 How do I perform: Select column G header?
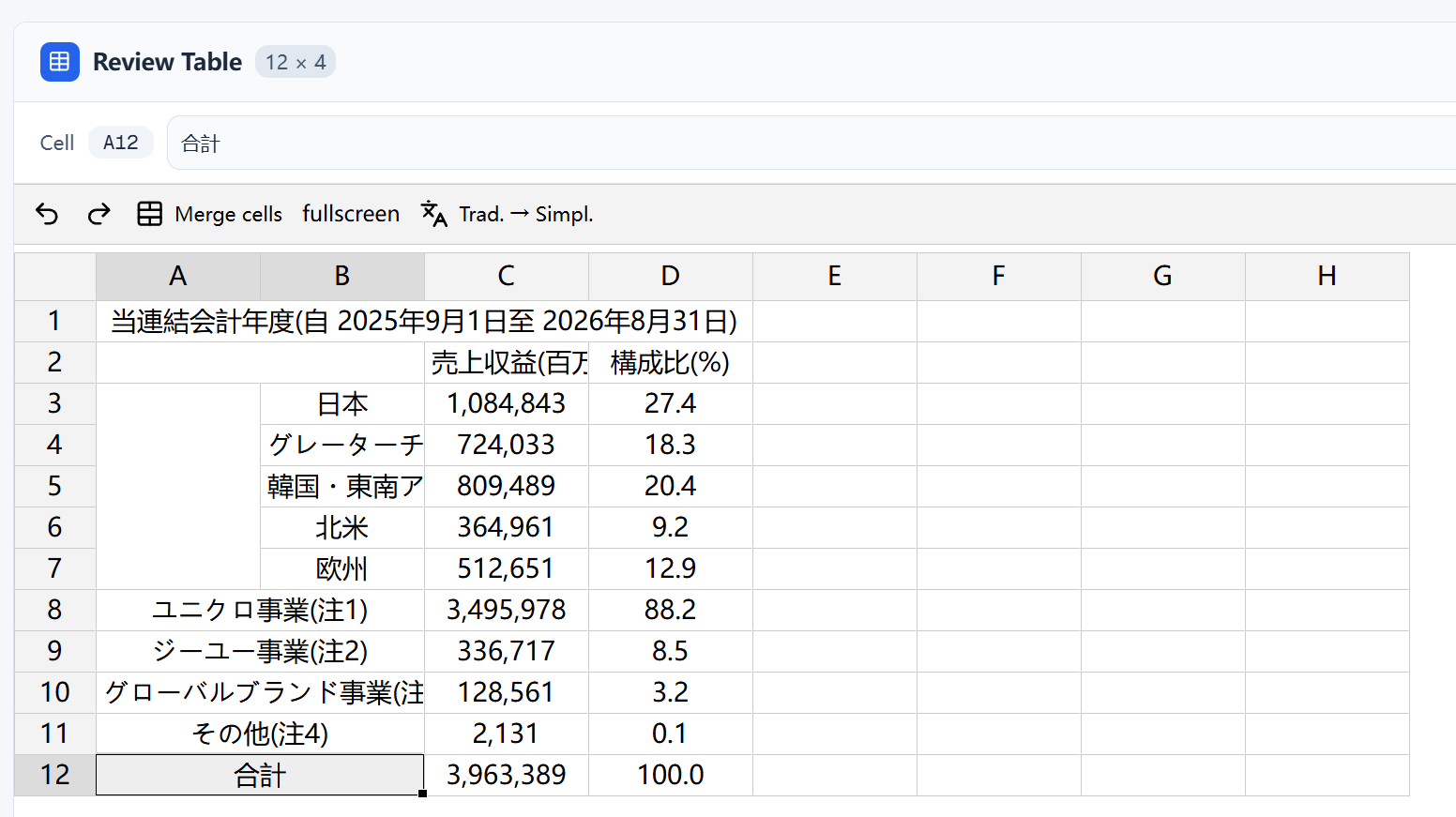[1163, 276]
